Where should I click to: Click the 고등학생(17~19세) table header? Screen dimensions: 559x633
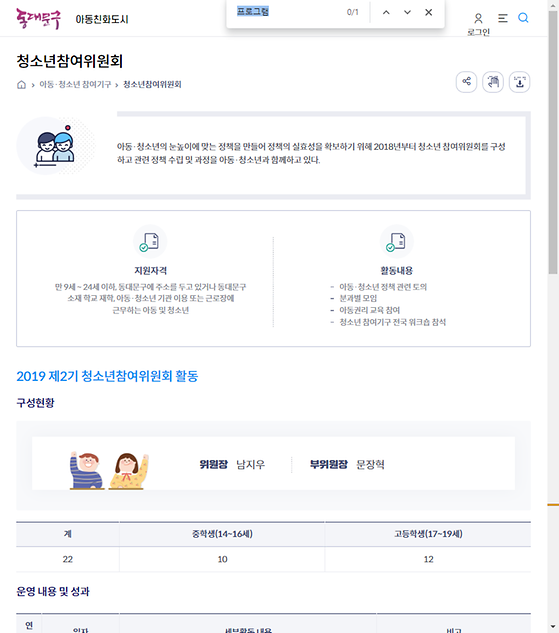point(428,534)
